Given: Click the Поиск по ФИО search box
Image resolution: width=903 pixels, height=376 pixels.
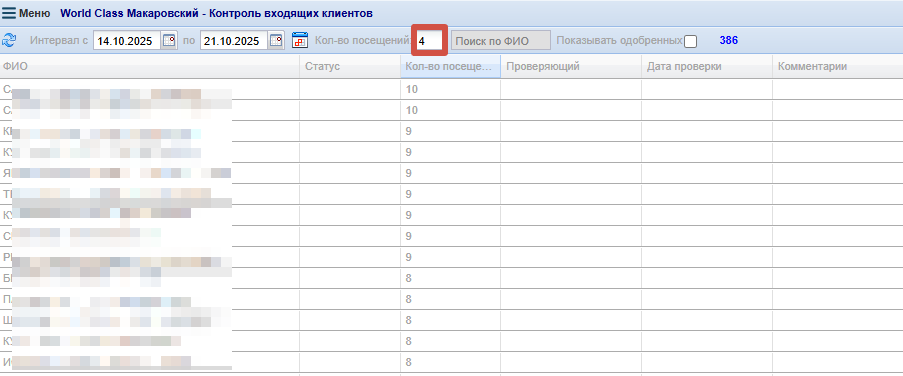Looking at the screenshot, I should click(500, 41).
